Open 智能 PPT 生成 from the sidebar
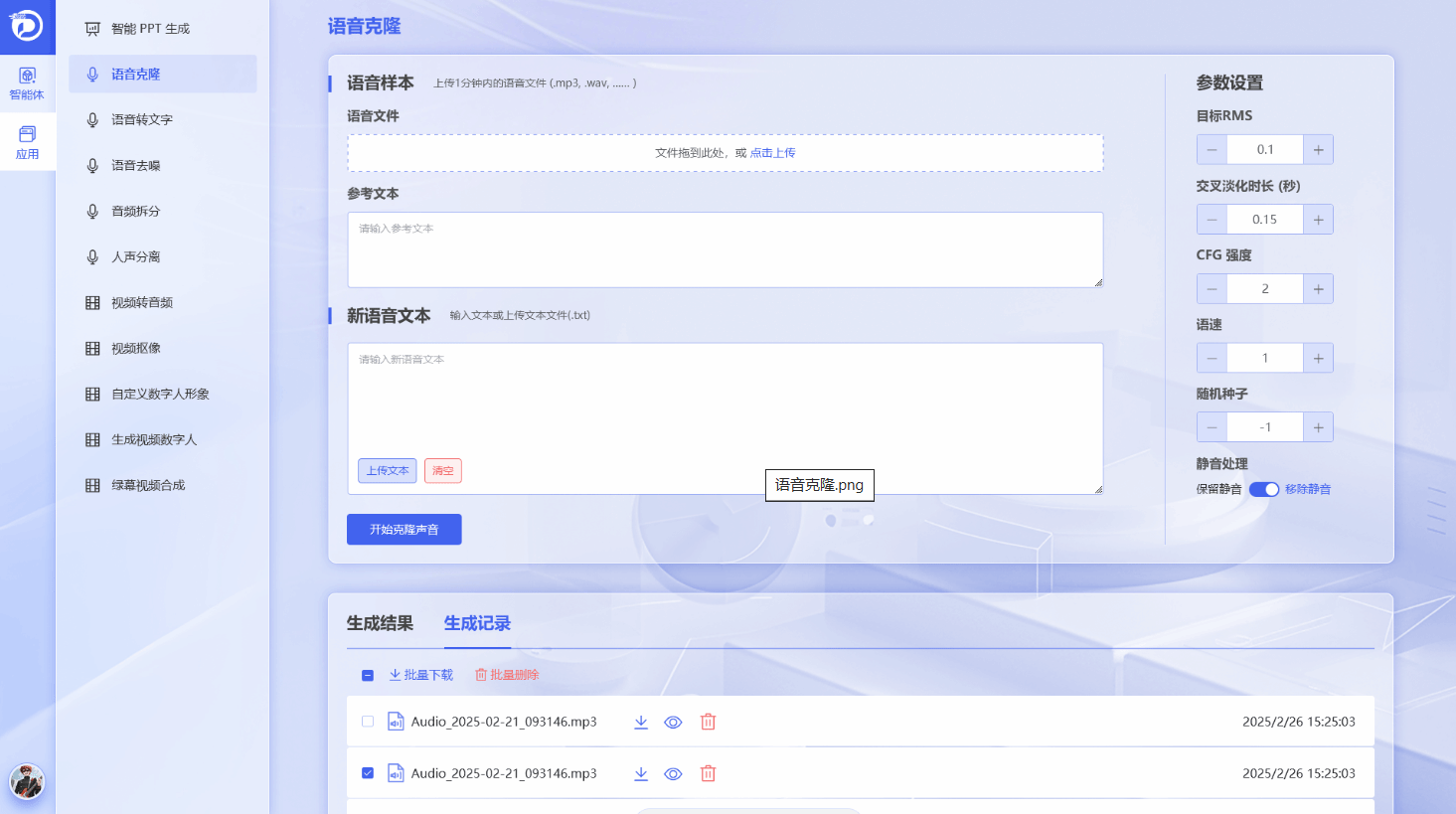Image resolution: width=1456 pixels, height=814 pixels. pos(163,29)
